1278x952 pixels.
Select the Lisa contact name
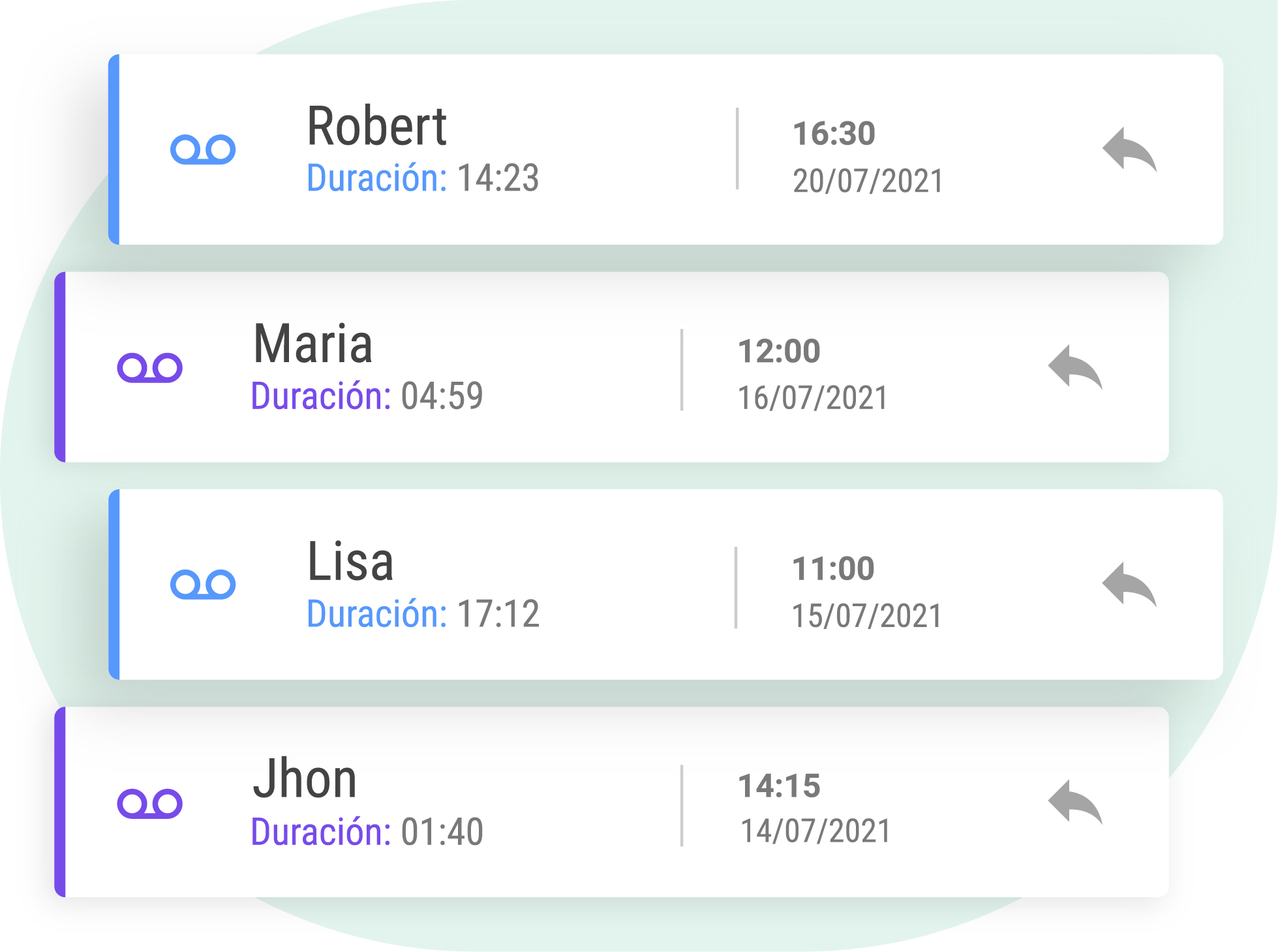(350, 561)
